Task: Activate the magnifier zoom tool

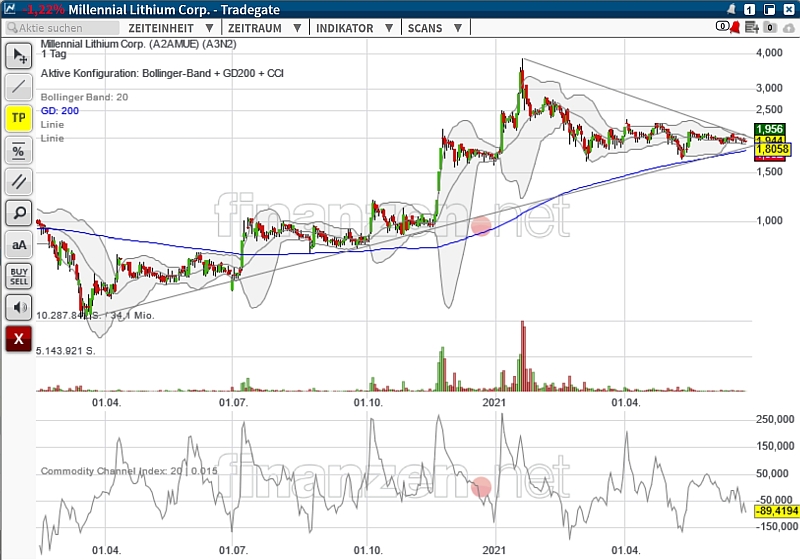Action: pos(18,212)
